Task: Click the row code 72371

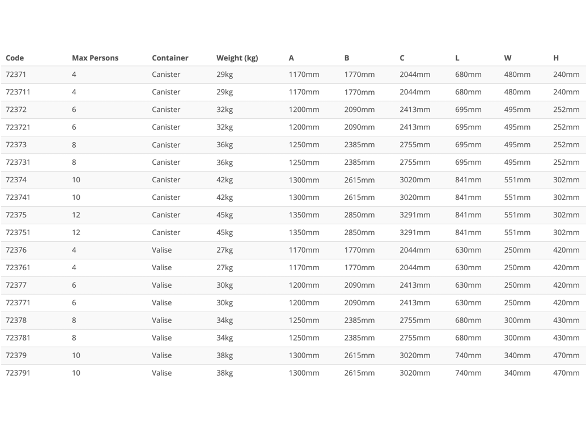Action: 16,74
